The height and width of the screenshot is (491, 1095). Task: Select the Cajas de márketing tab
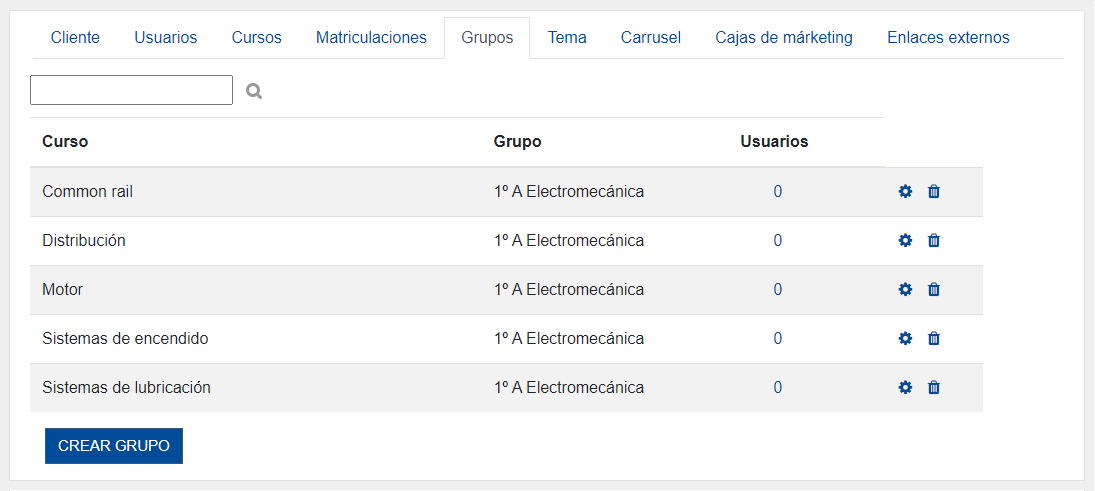[784, 38]
